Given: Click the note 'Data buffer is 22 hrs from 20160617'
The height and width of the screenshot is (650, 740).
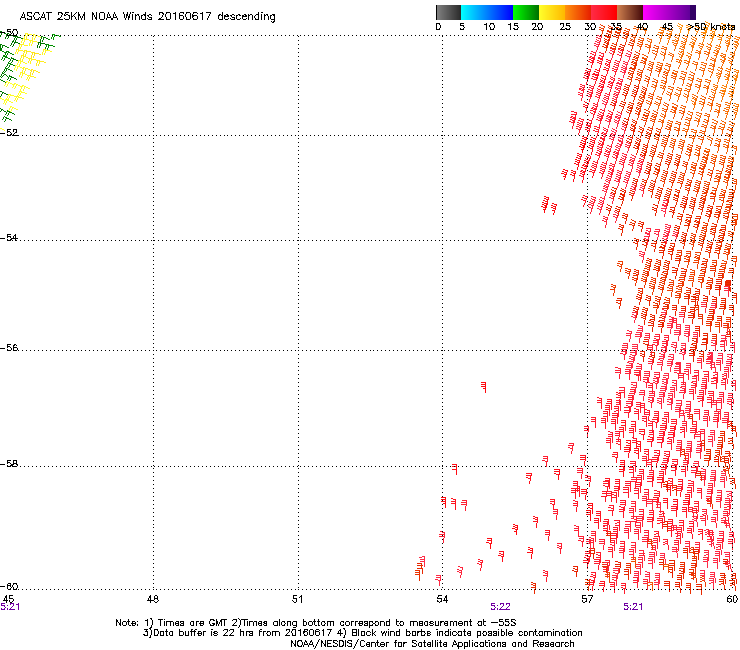Looking at the screenshot, I should point(243,633).
